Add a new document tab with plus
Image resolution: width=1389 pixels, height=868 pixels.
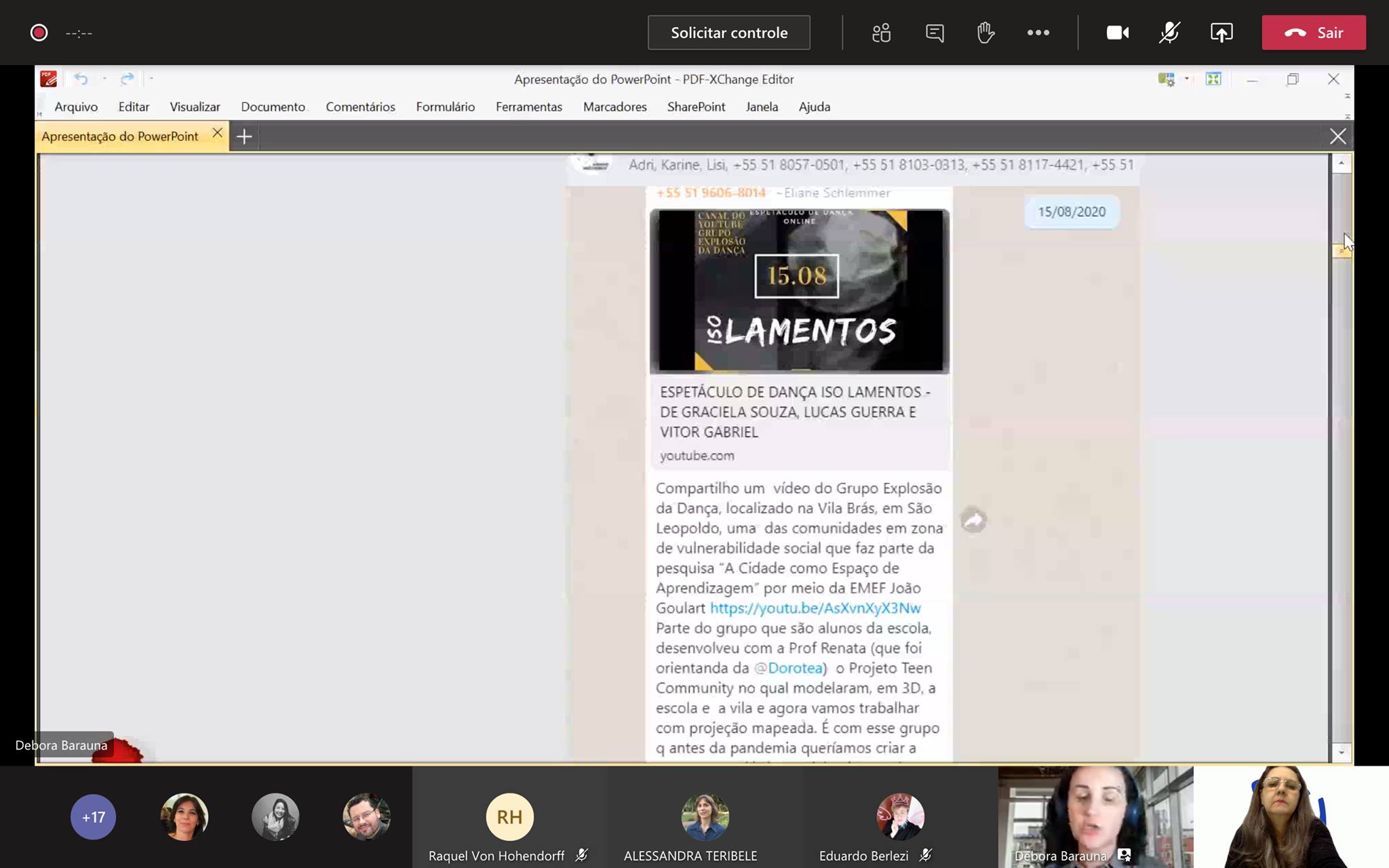[244, 137]
